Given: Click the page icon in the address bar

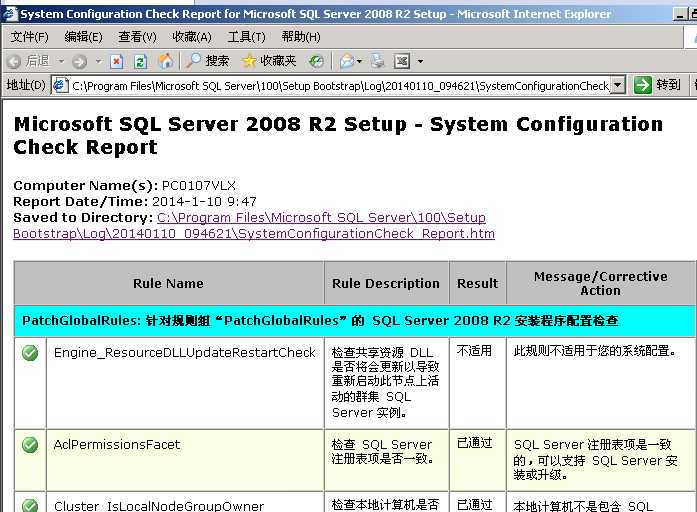Looking at the screenshot, I should [x=60, y=85].
